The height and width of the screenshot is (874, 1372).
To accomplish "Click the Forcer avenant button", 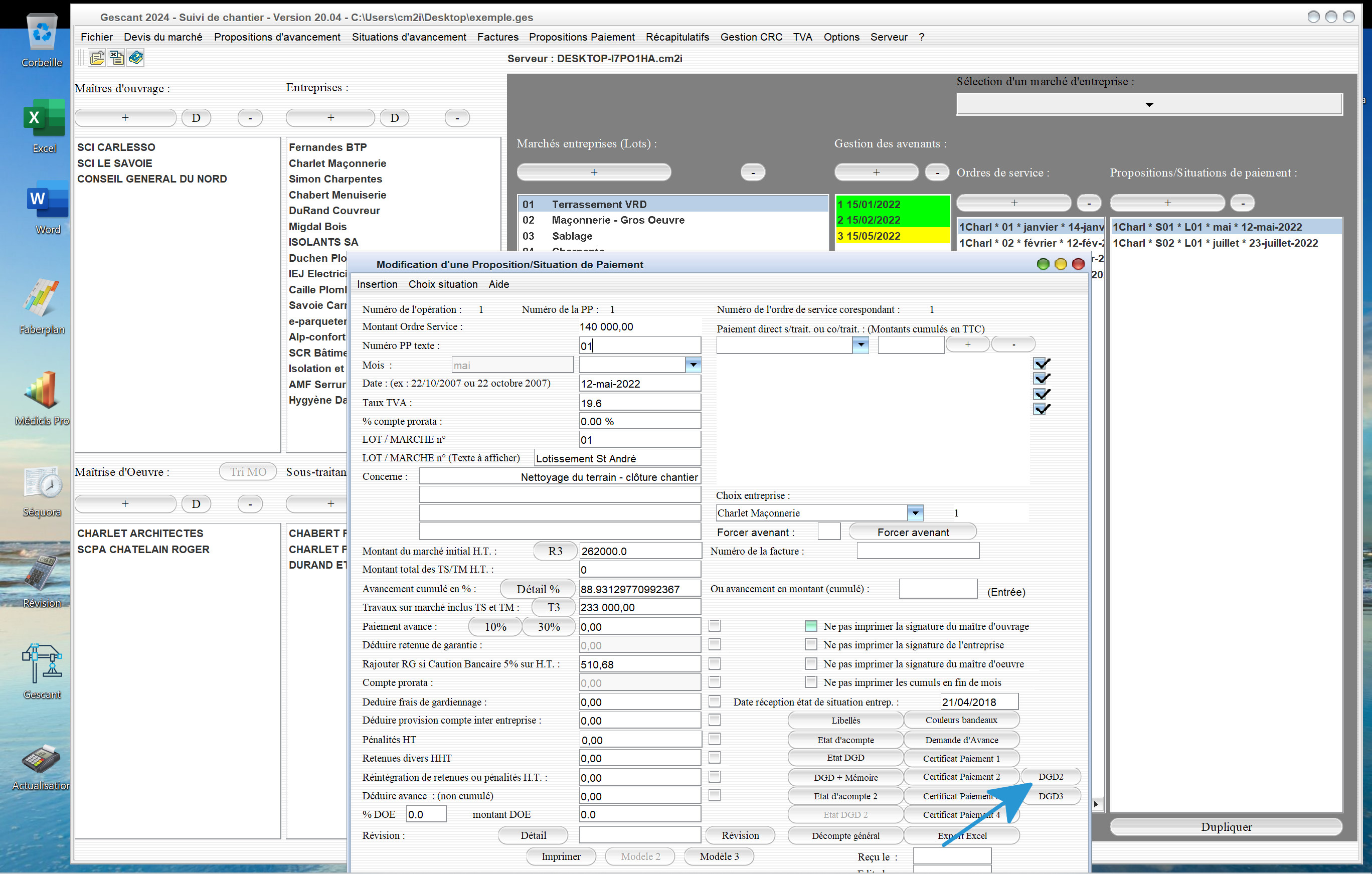I will [x=913, y=532].
